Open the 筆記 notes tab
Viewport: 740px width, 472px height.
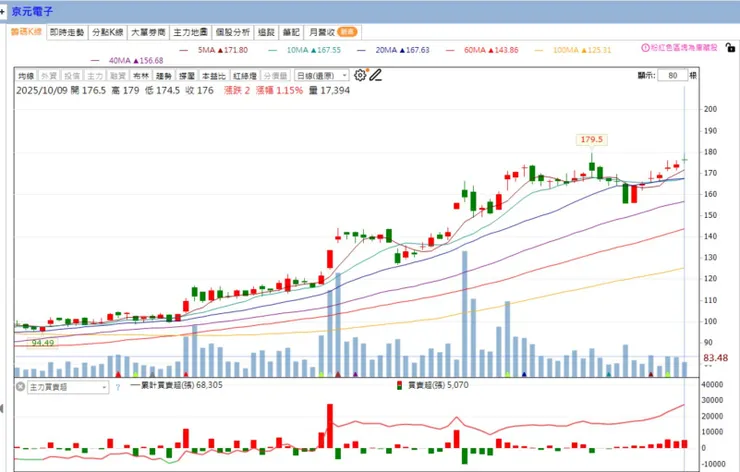(x=291, y=32)
